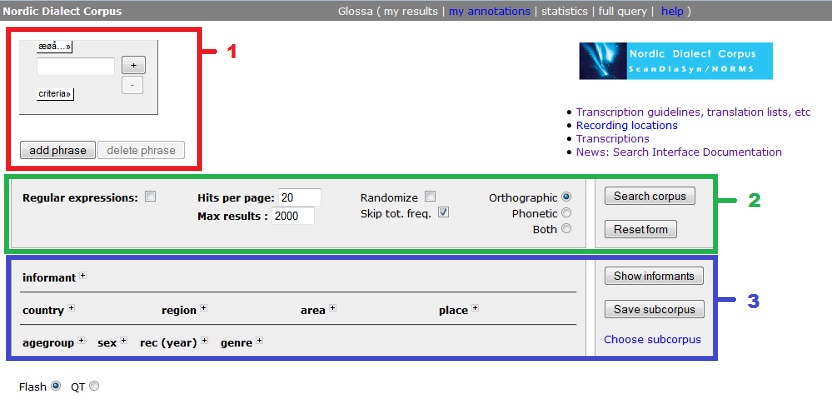832x409 pixels.
Task: Click the Hits per page field
Action: [299, 197]
